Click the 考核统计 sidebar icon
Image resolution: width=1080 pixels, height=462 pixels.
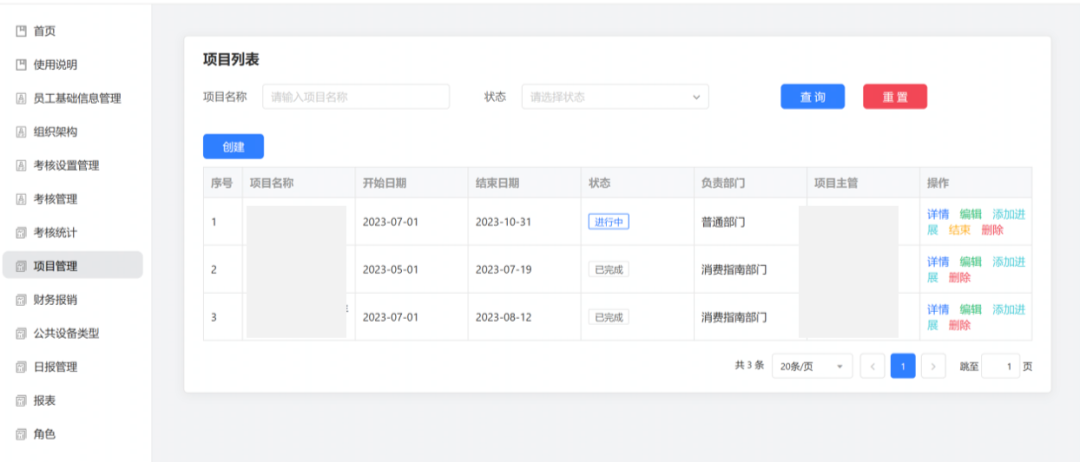click(x=21, y=233)
